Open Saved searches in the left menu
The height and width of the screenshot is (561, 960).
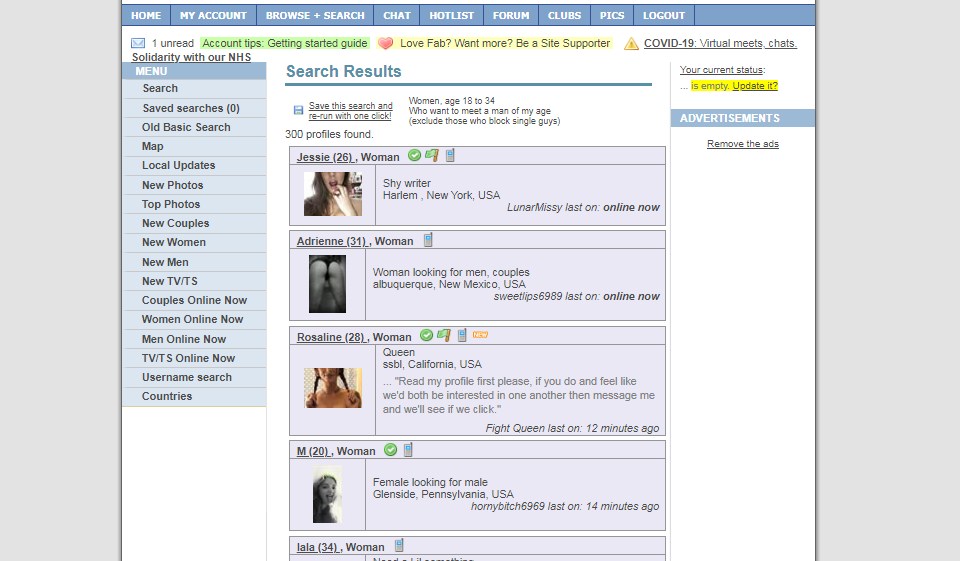click(x=190, y=108)
